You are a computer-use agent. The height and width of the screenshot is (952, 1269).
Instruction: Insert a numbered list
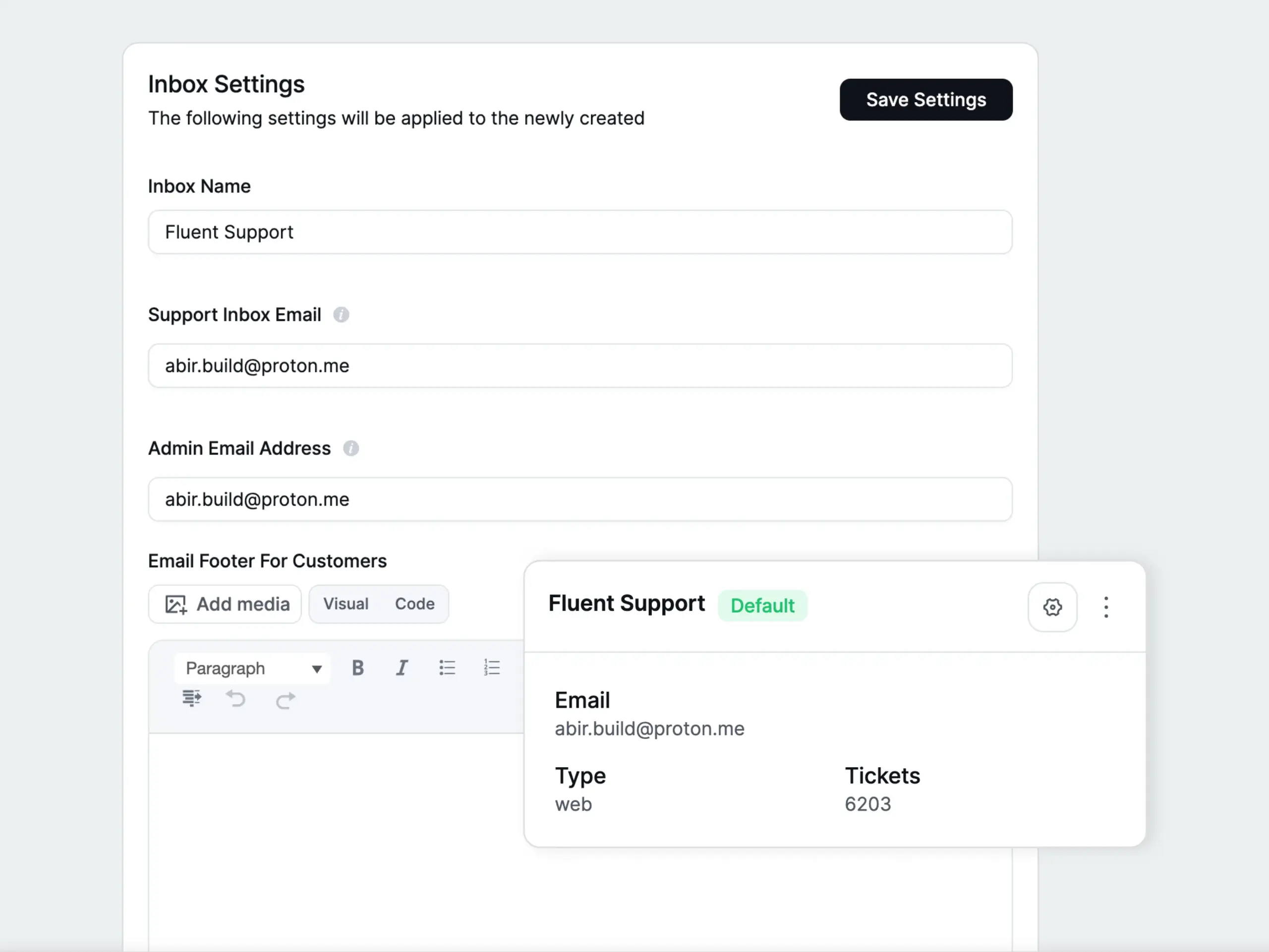492,668
